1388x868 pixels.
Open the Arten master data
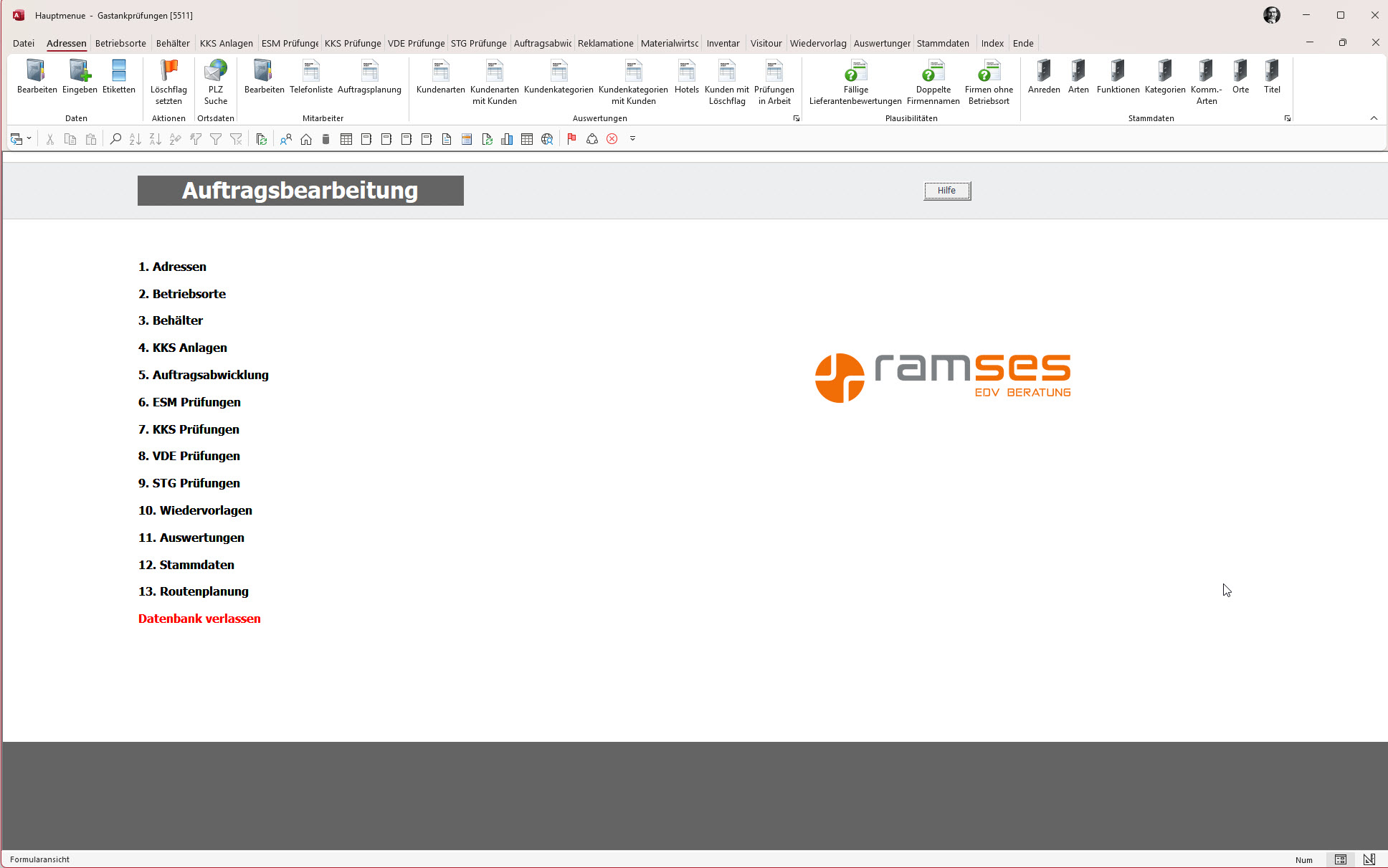pyautogui.click(x=1078, y=77)
